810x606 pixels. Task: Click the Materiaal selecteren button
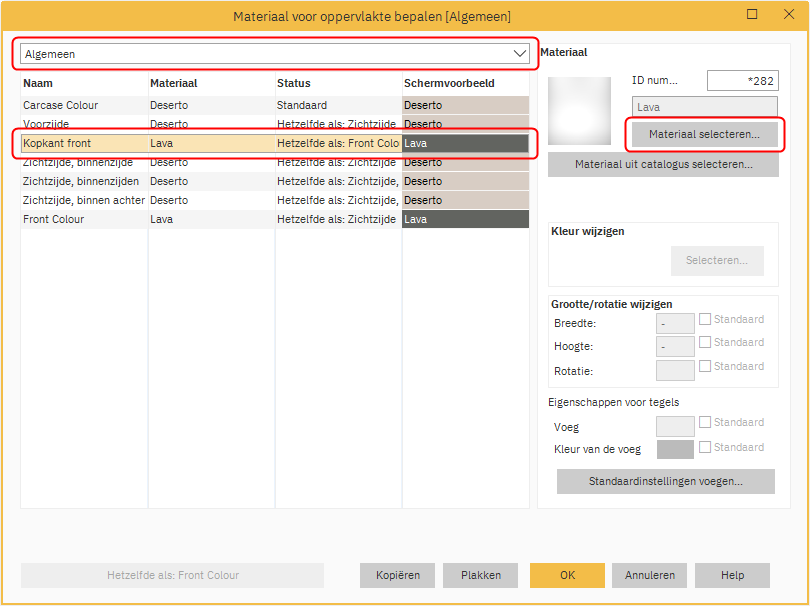pos(703,134)
